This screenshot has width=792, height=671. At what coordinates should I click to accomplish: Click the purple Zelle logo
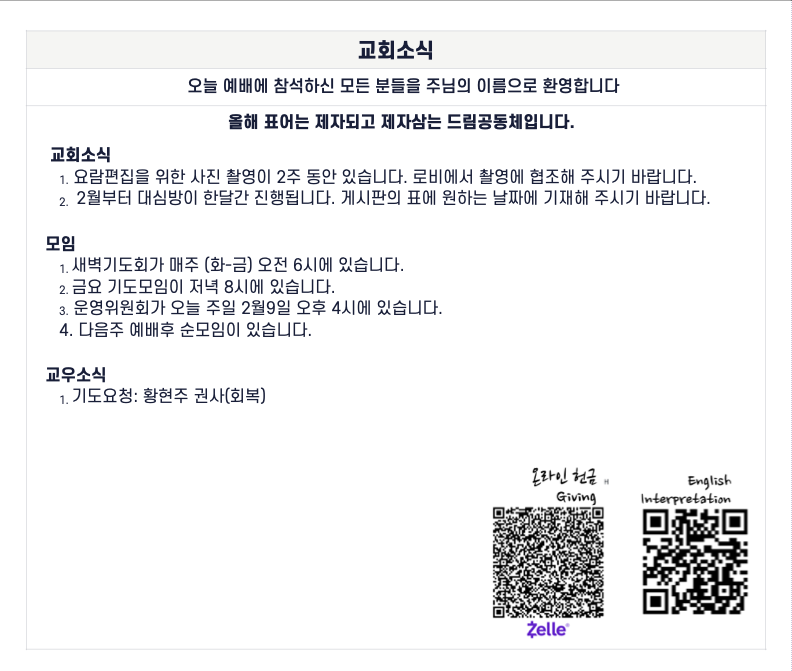(x=548, y=630)
